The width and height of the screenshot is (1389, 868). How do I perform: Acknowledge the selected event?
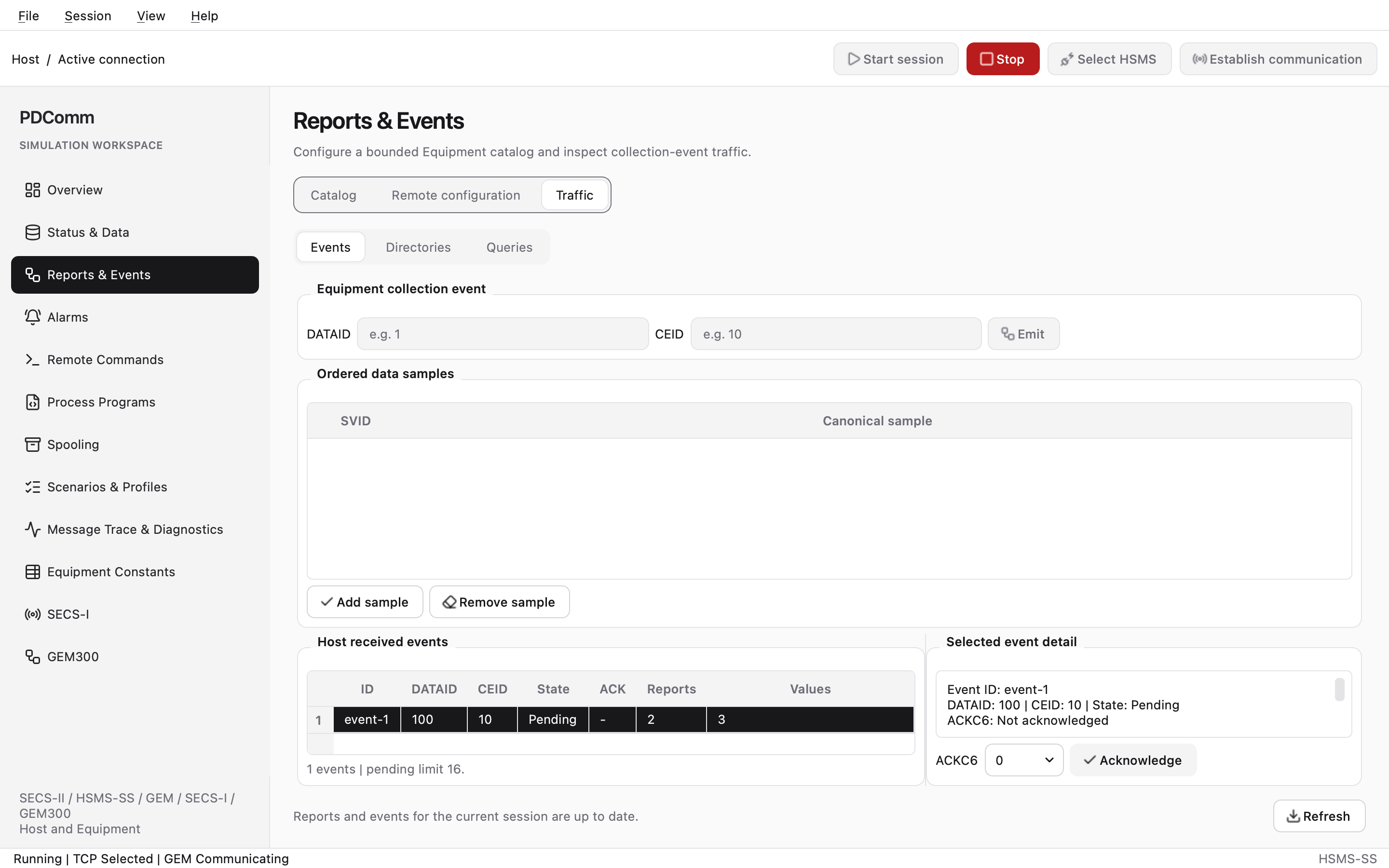coord(1133,760)
